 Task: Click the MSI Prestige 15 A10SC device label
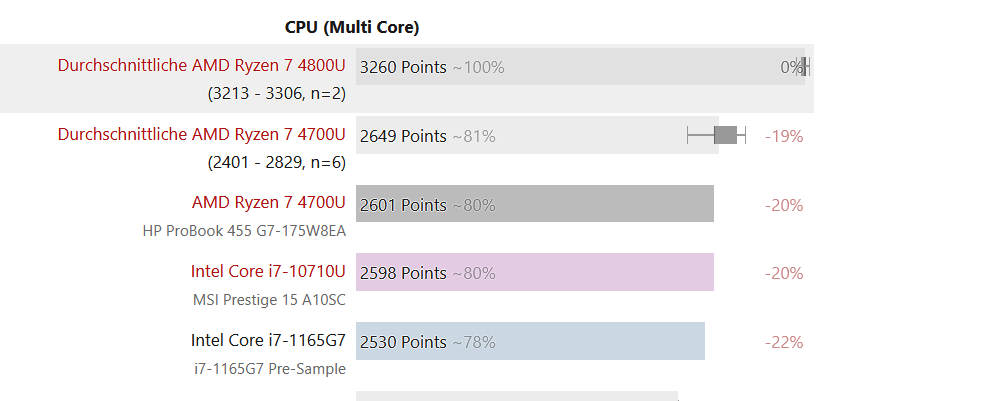270,299
